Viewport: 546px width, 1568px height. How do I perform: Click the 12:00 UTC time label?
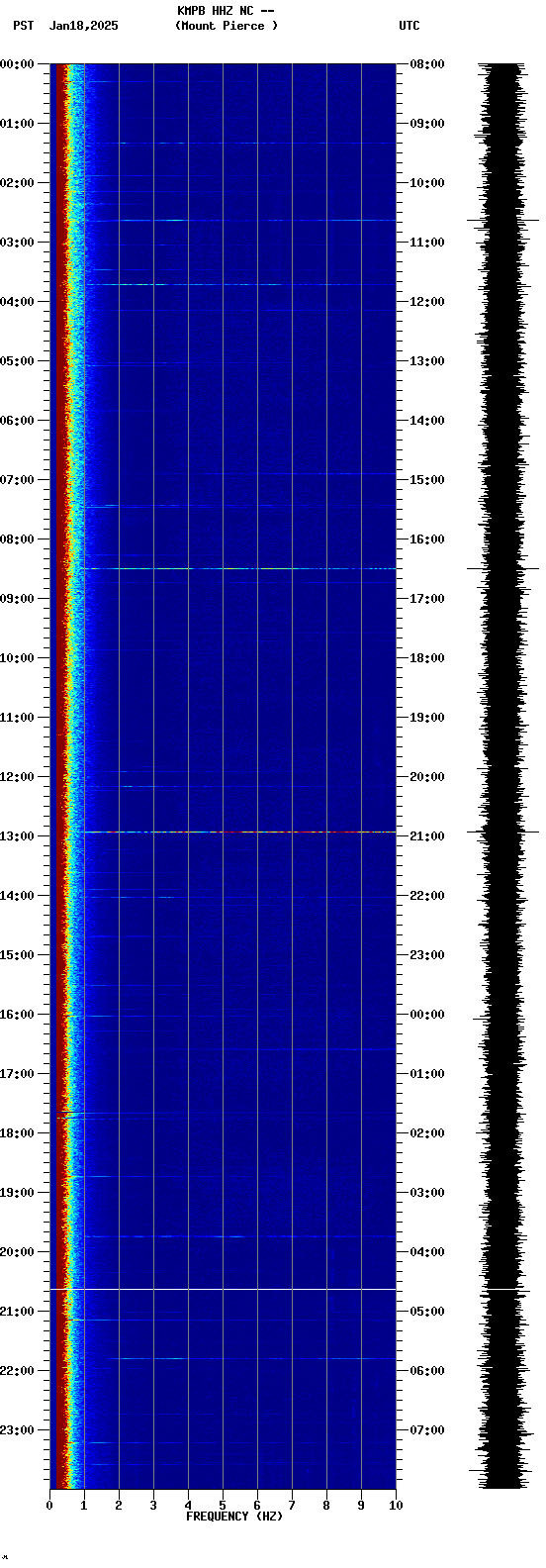tap(427, 302)
